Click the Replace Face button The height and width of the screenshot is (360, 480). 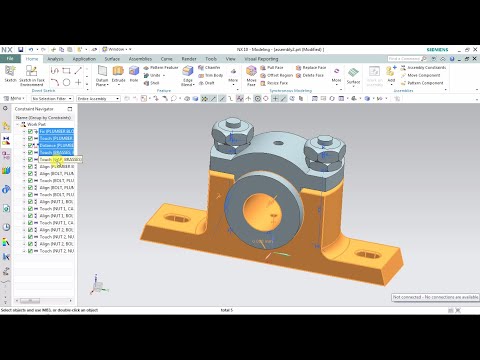pyautogui.click(x=311, y=68)
